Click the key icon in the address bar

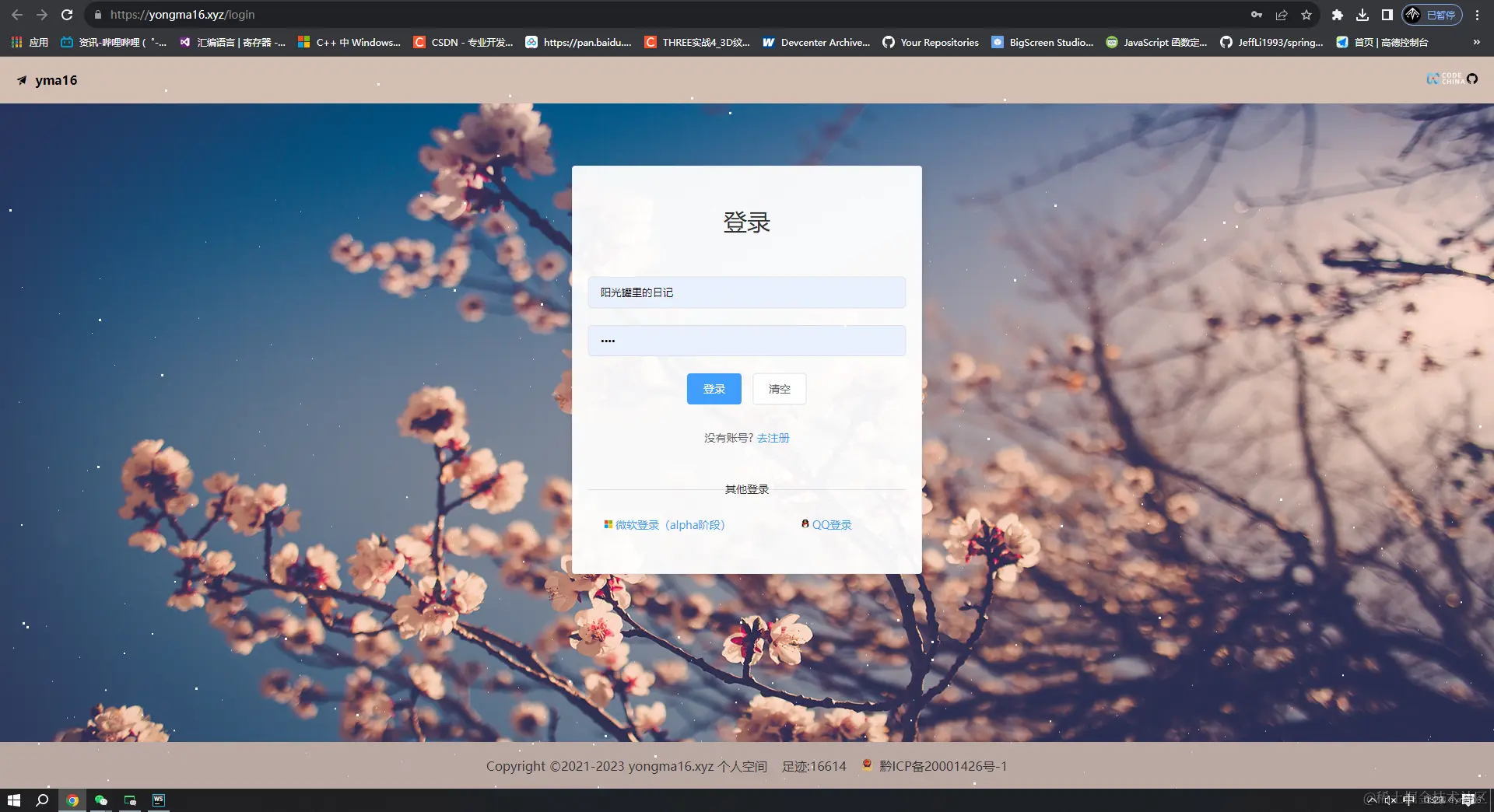pos(1257,14)
